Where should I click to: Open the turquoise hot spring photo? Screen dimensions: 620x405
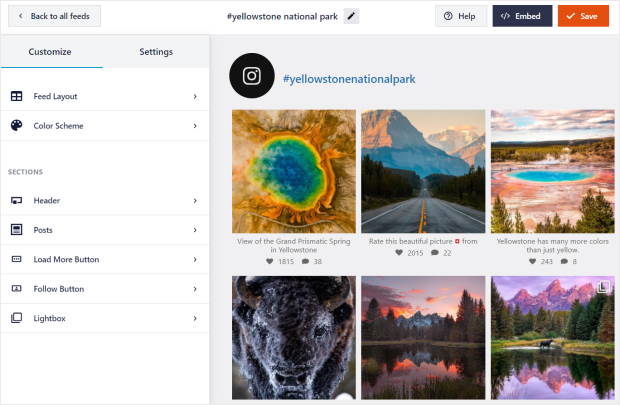coord(552,171)
